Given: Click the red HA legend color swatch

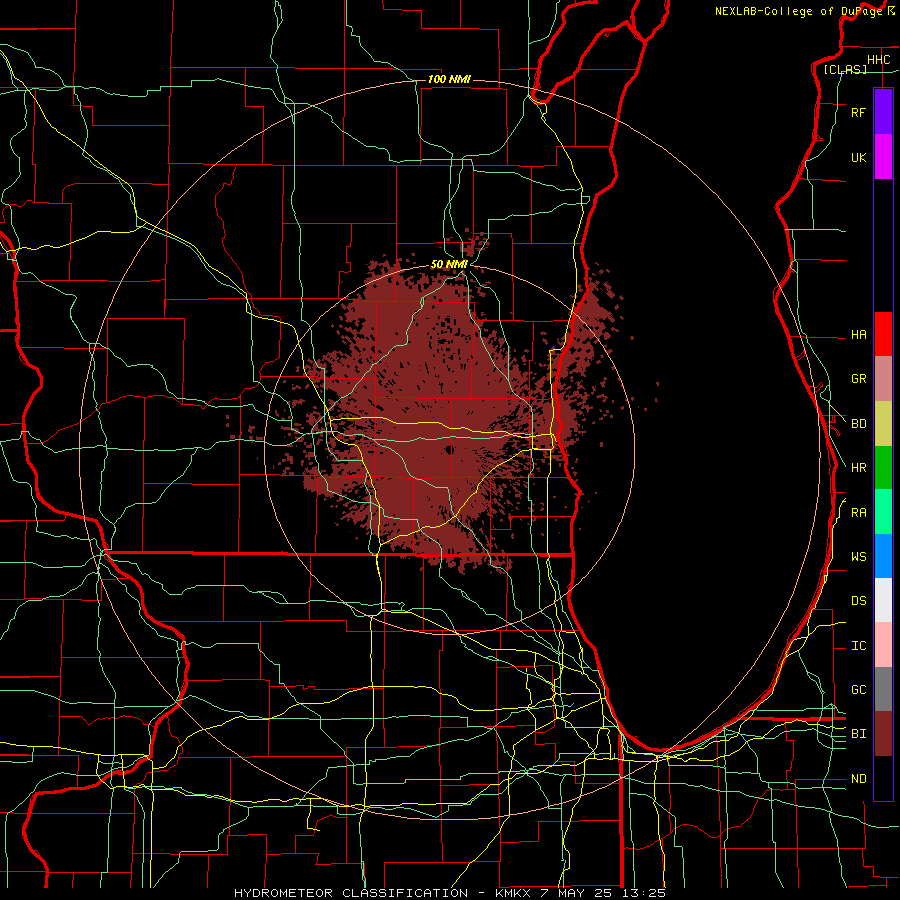Looking at the screenshot, I should 883,334.
